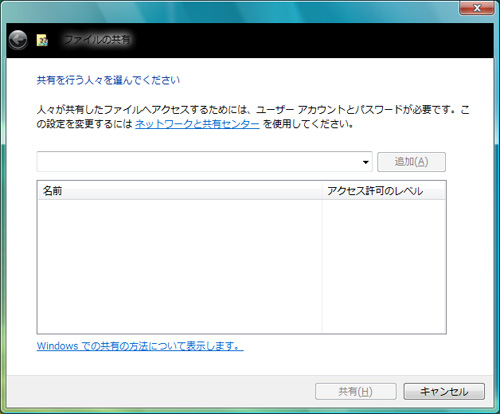Expand the user selection dropdown arrow
The height and width of the screenshot is (414, 500).
[366, 162]
